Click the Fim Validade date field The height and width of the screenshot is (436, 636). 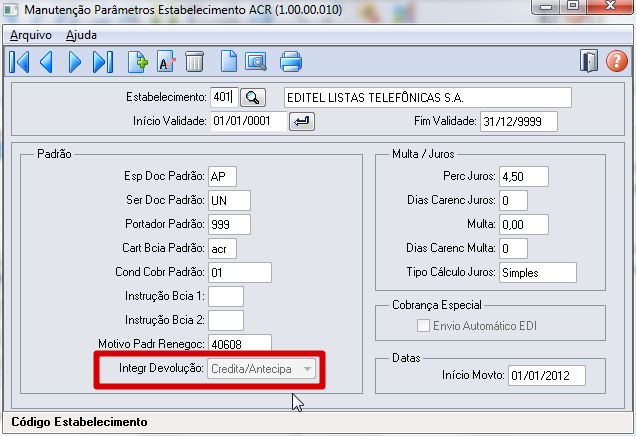coord(519,121)
